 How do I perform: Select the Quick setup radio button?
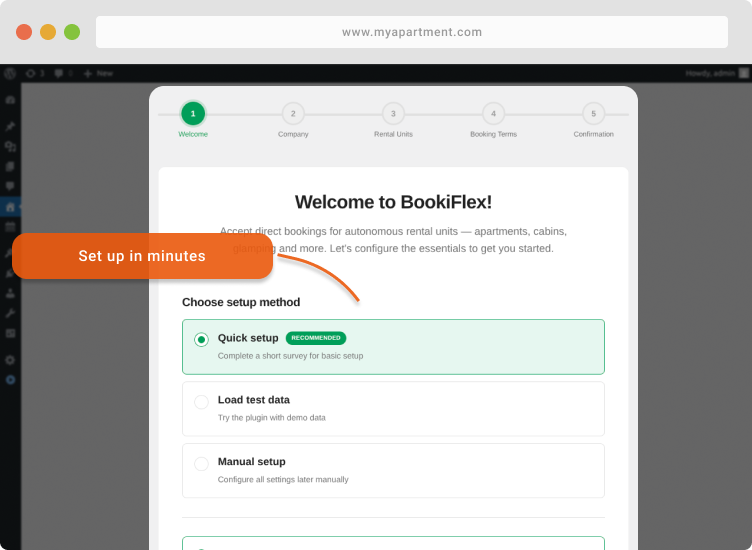(201, 339)
